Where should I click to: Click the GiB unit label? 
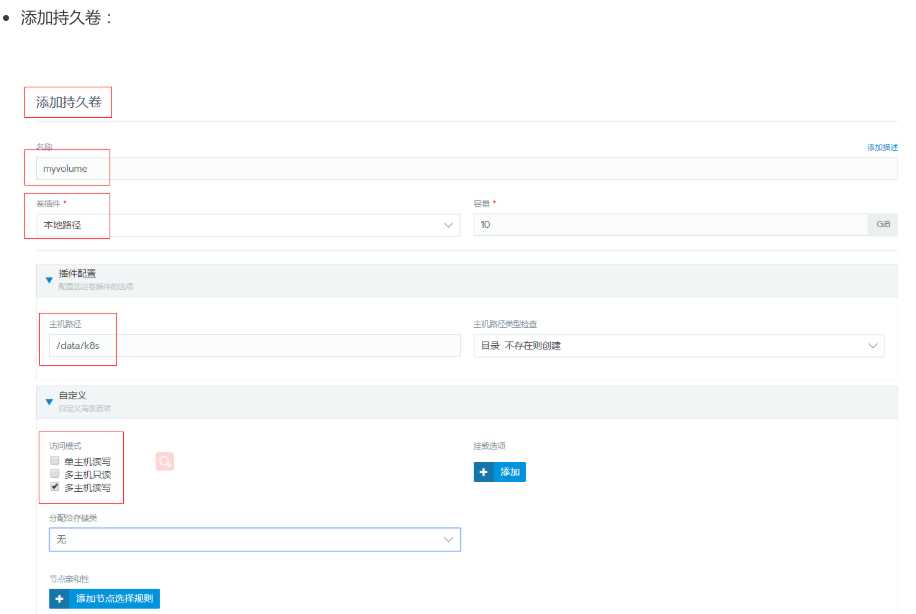click(x=883, y=224)
